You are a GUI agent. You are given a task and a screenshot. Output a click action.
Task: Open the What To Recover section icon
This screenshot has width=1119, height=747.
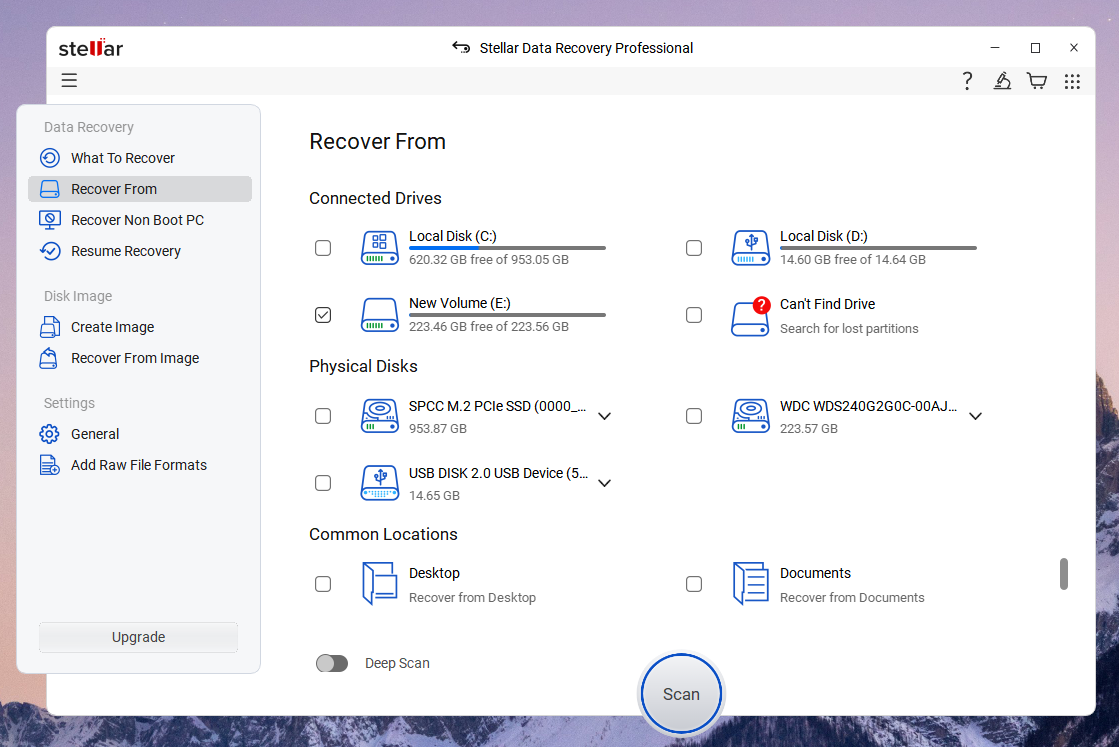50,157
